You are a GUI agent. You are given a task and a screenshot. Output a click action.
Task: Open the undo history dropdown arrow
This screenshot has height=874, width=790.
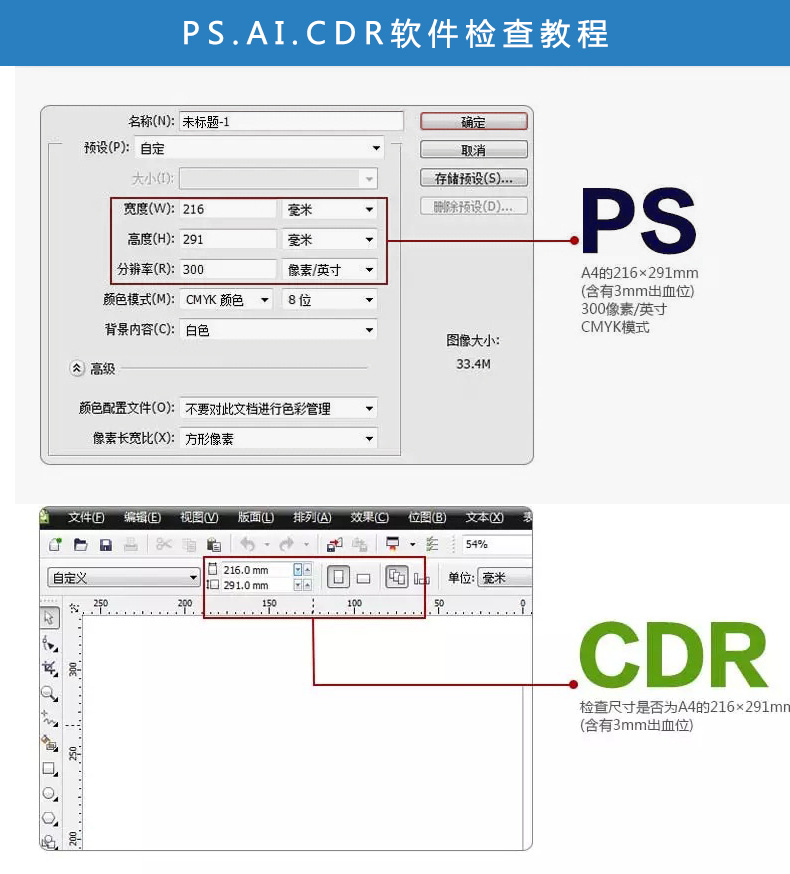tap(267, 544)
